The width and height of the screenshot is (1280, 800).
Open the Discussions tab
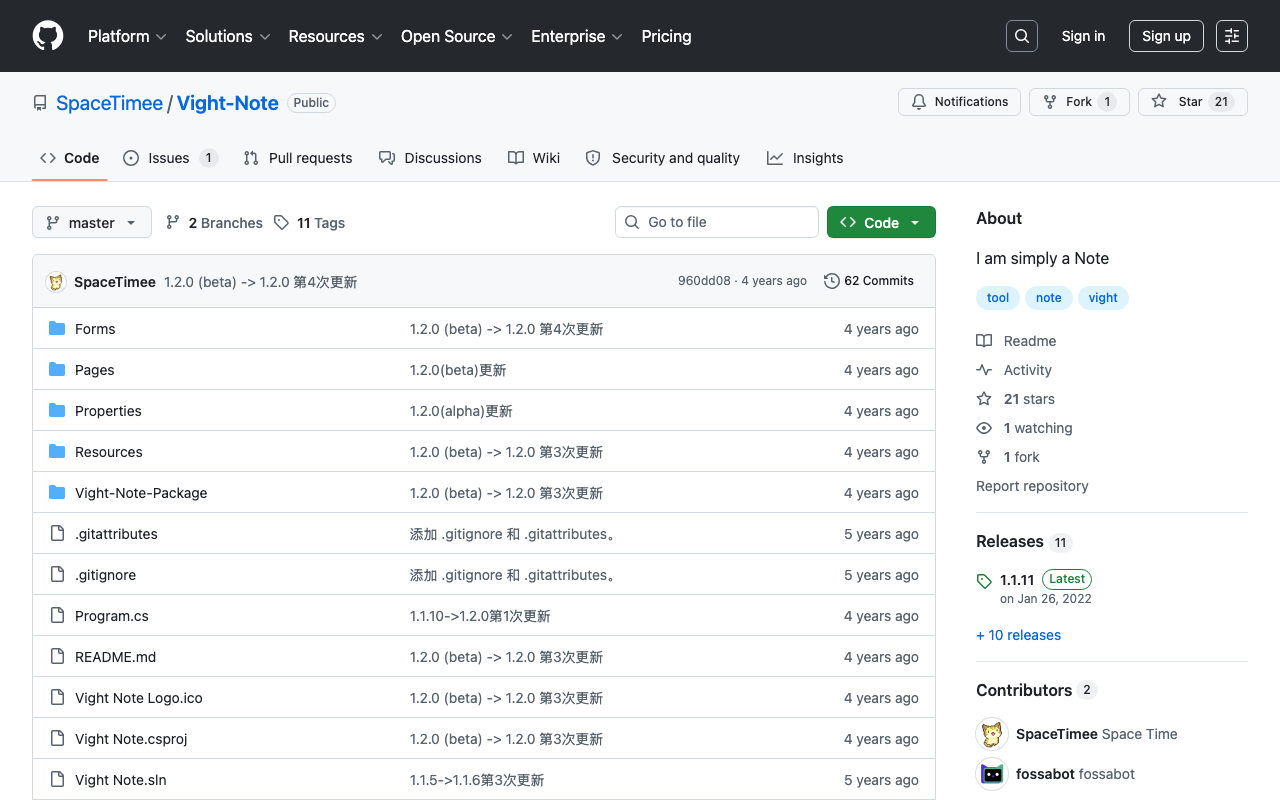click(x=430, y=158)
